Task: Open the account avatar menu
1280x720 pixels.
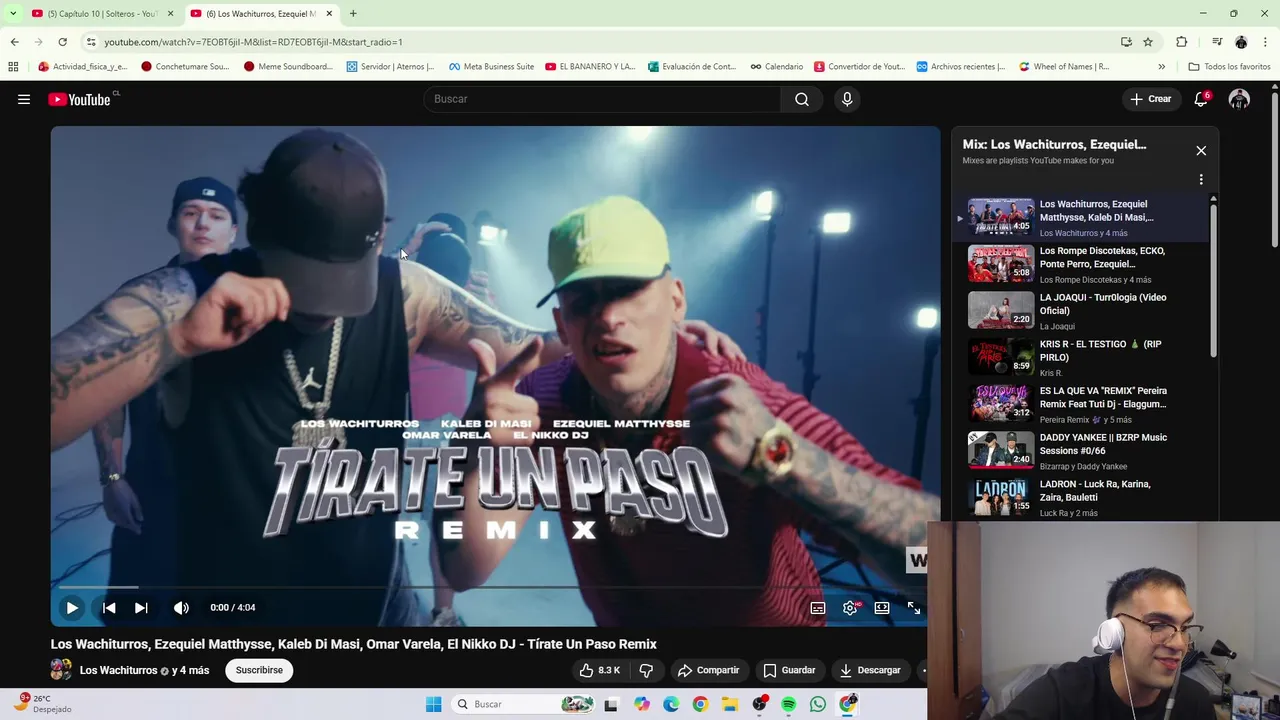Action: click(1239, 99)
